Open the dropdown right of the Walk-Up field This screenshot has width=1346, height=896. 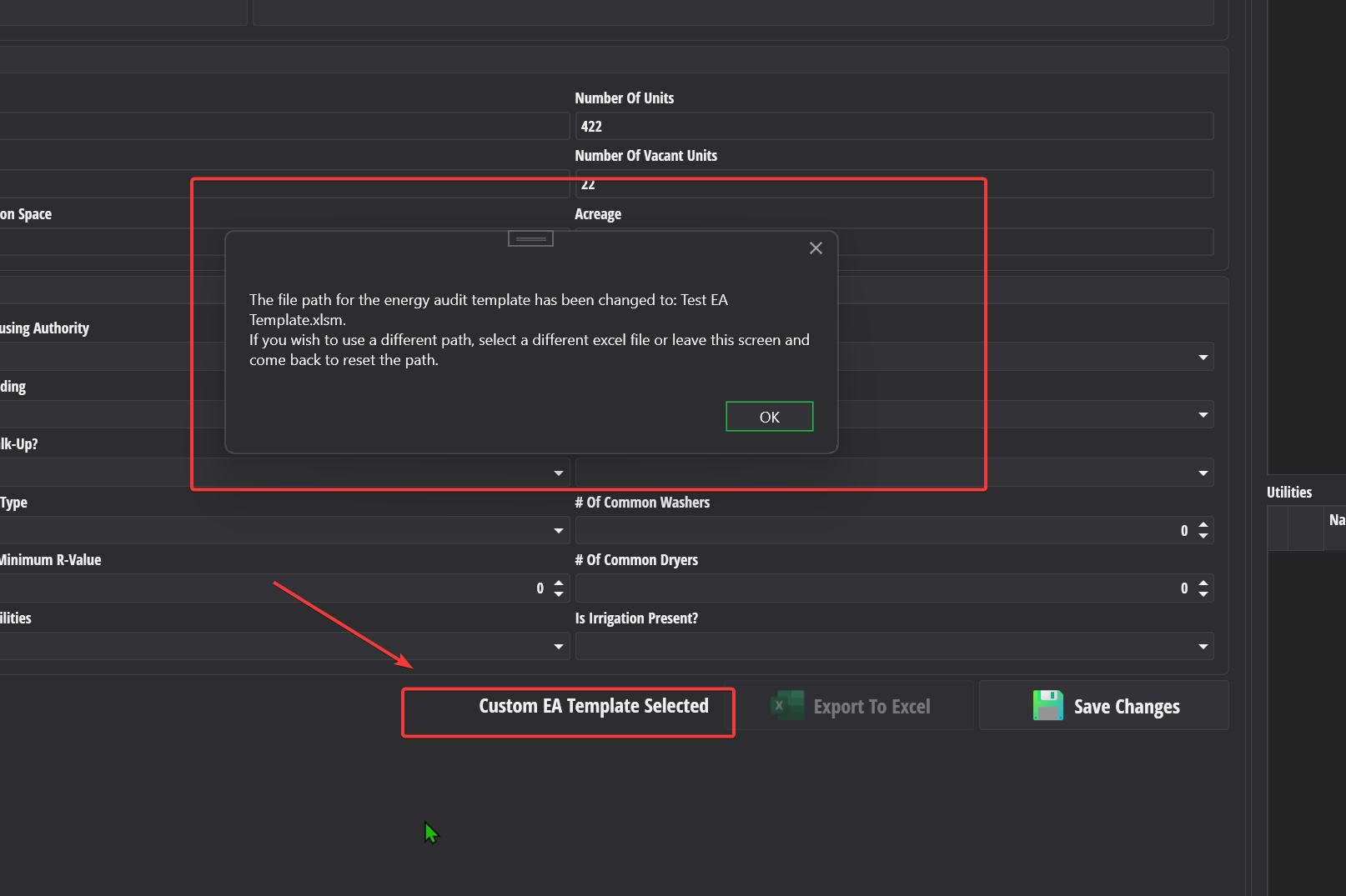[1202, 473]
